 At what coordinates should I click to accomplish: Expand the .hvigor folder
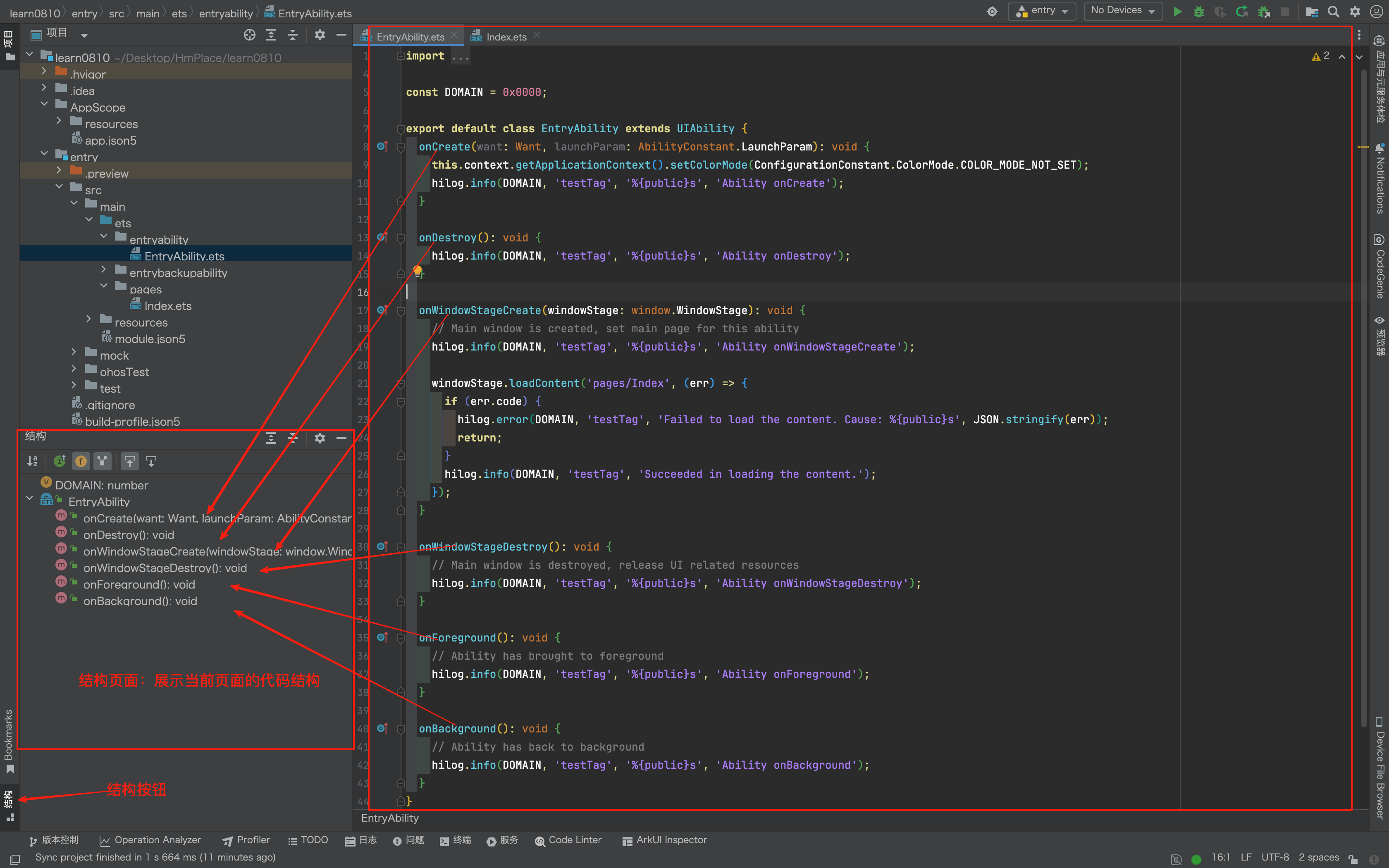(44, 71)
